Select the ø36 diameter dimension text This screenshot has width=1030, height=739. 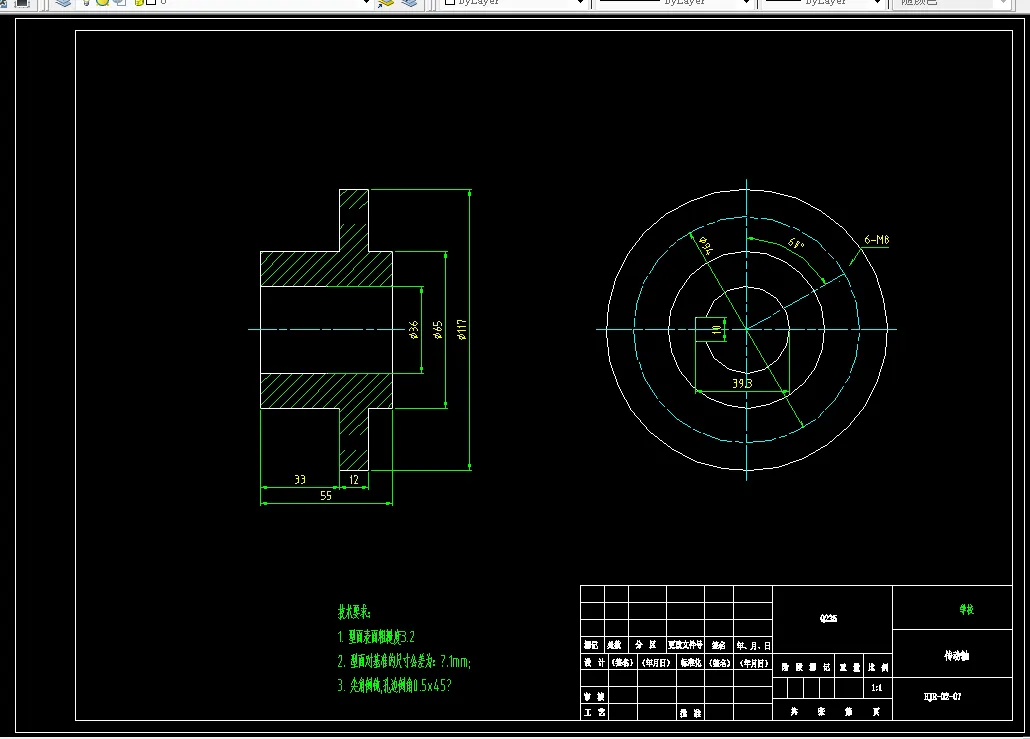(x=413, y=330)
